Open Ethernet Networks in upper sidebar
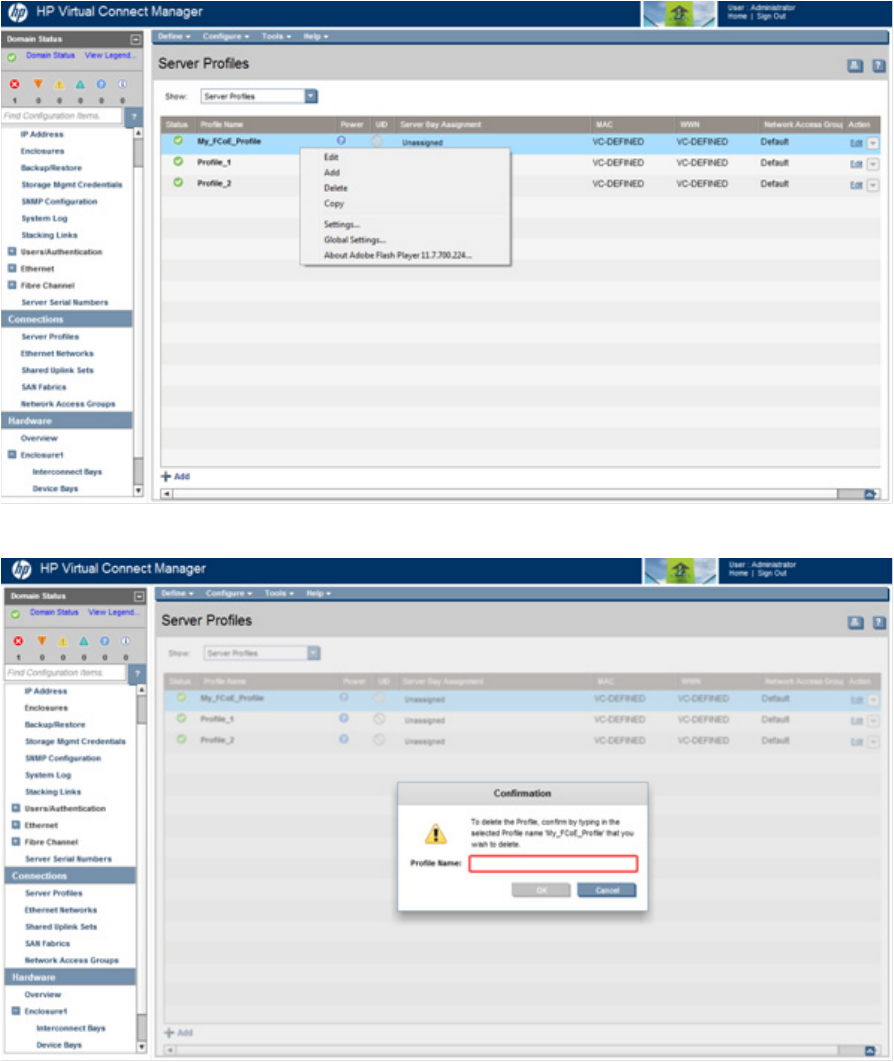The image size is (894, 1062). click(57, 354)
